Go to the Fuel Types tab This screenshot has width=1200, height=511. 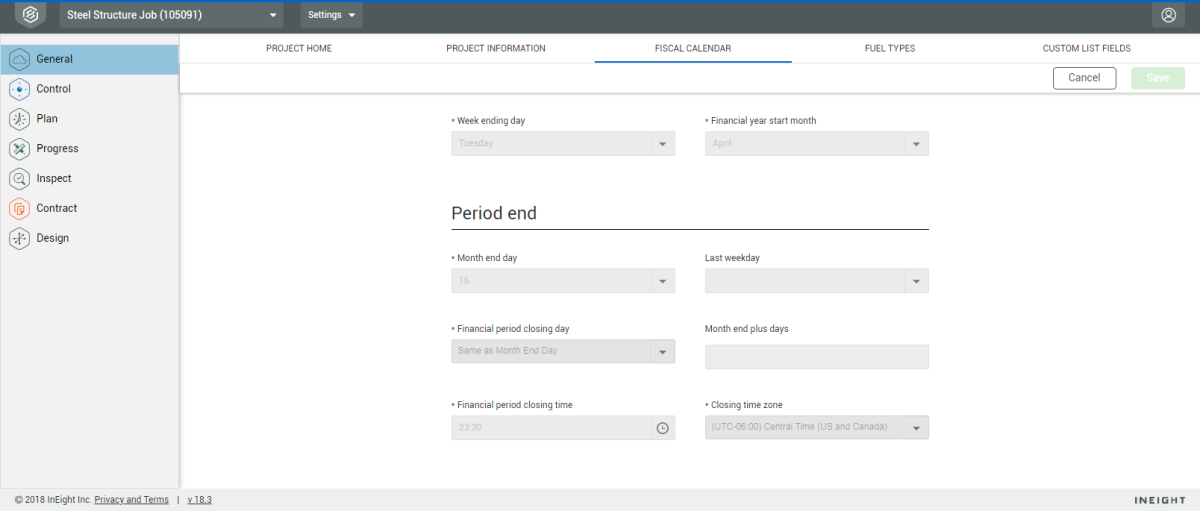pyautogui.click(x=889, y=48)
